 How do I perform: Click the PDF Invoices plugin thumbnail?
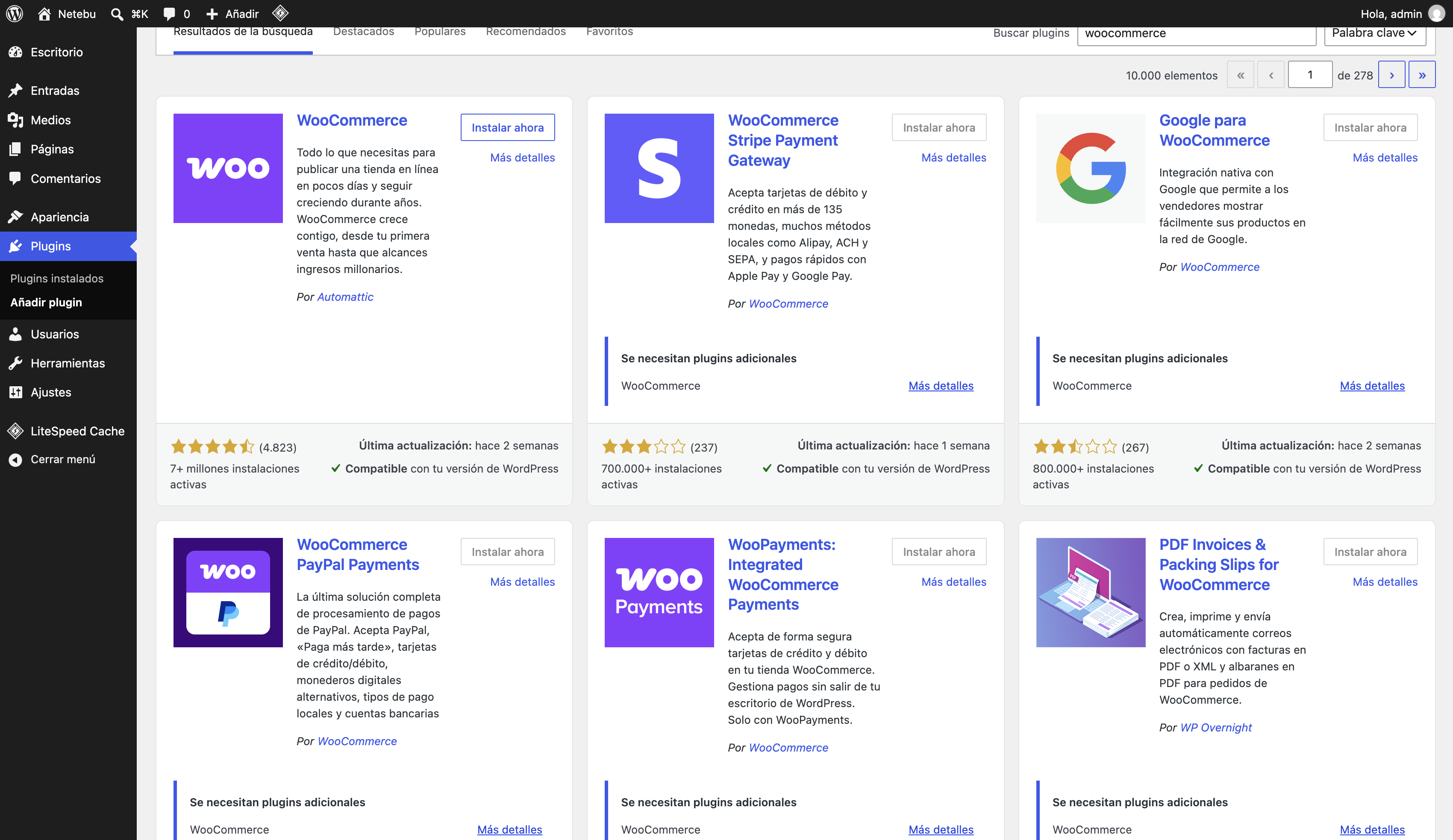(x=1090, y=593)
